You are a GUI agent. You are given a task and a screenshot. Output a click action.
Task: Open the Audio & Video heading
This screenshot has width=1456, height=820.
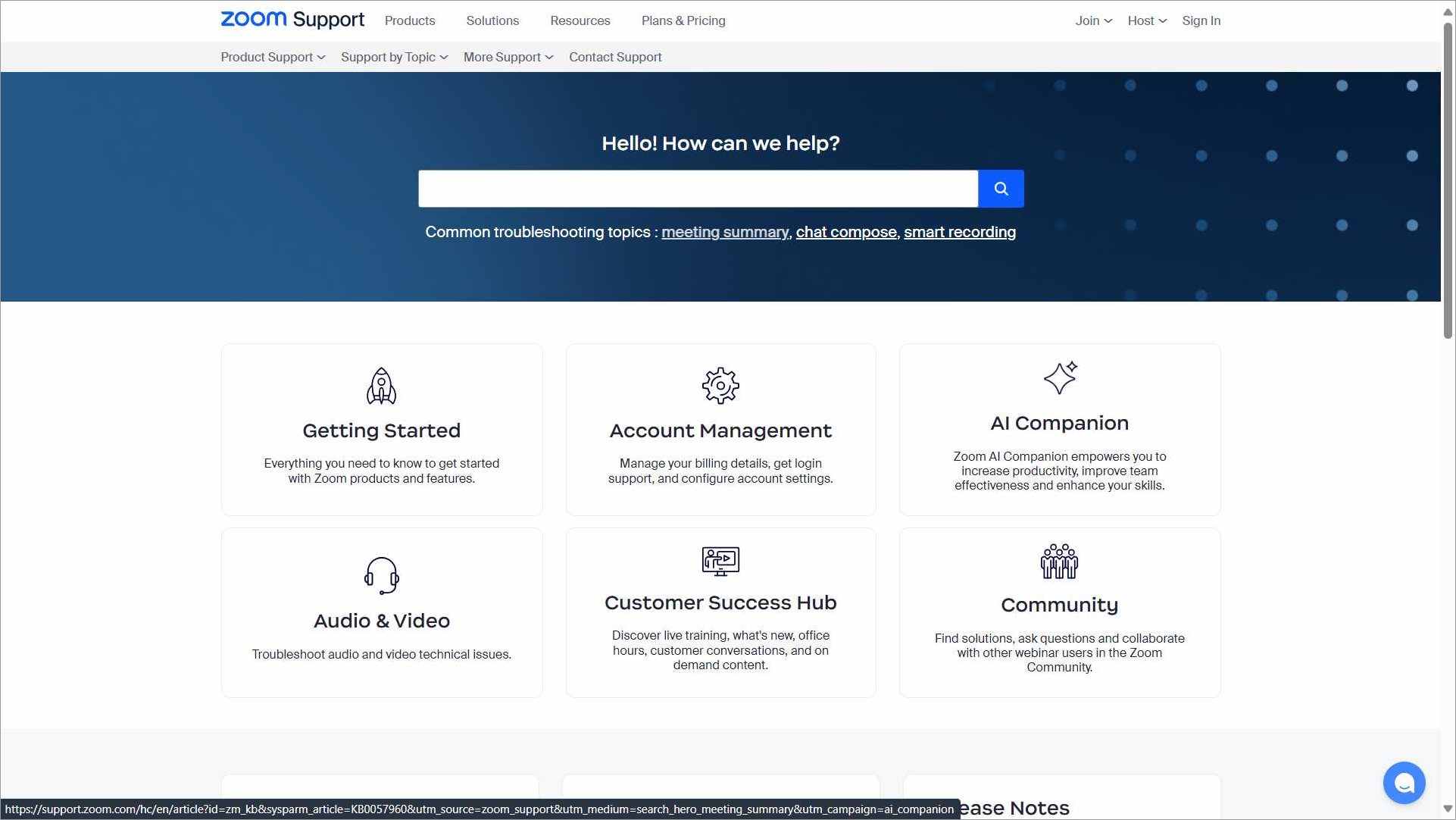coord(381,621)
